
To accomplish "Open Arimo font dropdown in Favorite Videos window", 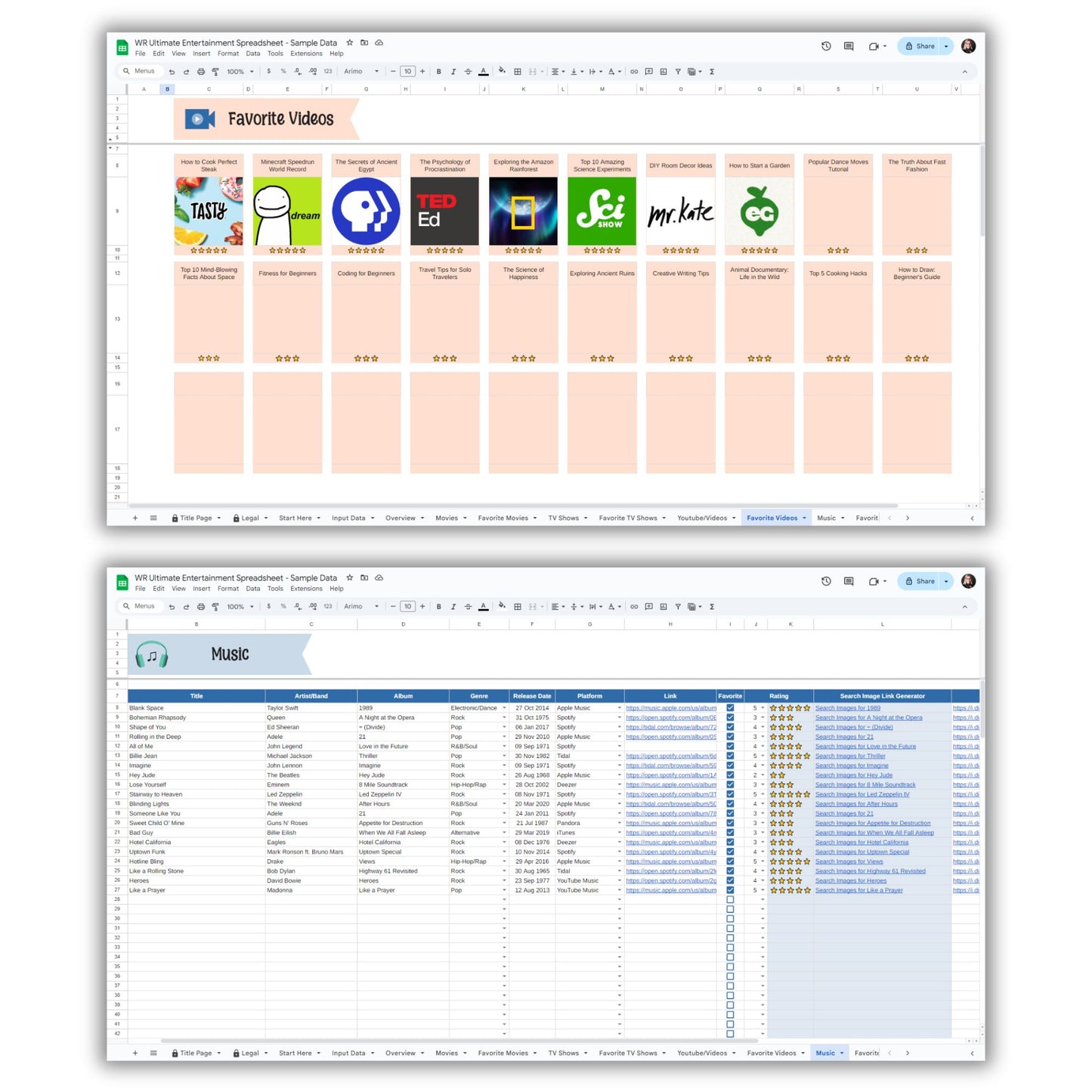I will tap(361, 72).
